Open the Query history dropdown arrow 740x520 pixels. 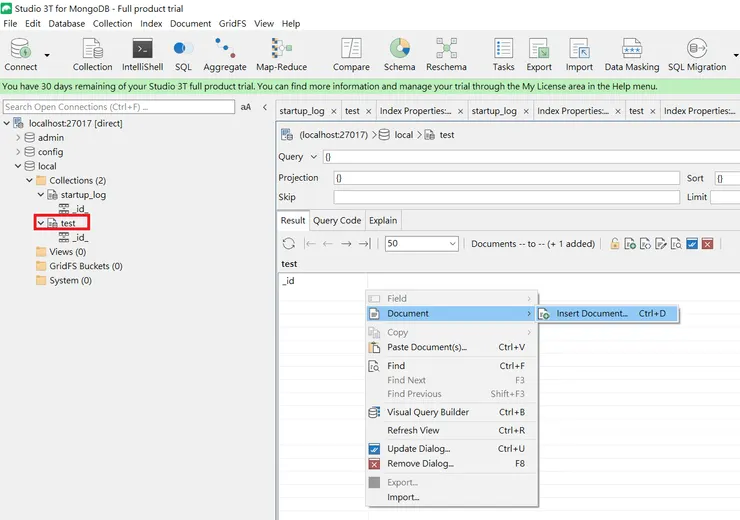tap(314, 157)
